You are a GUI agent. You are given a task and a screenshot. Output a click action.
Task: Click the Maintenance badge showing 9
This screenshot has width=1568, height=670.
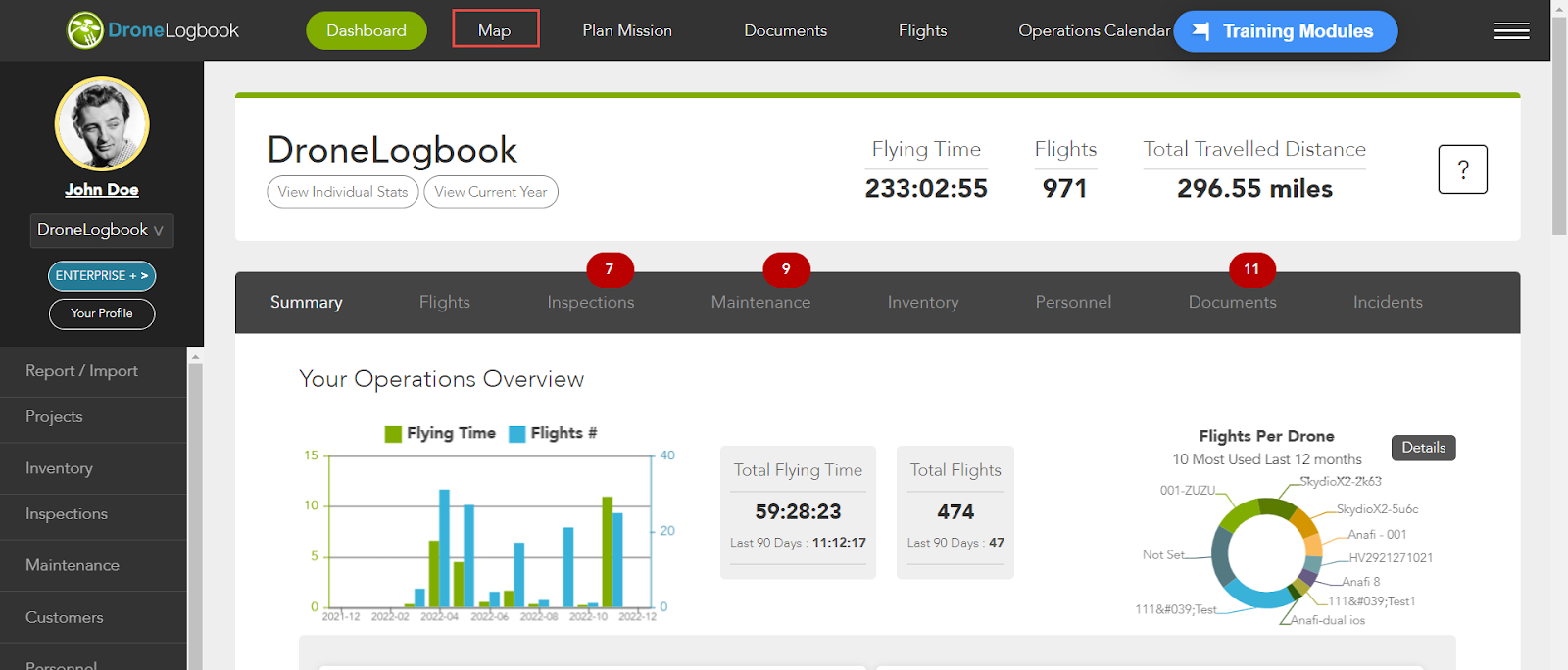786,269
